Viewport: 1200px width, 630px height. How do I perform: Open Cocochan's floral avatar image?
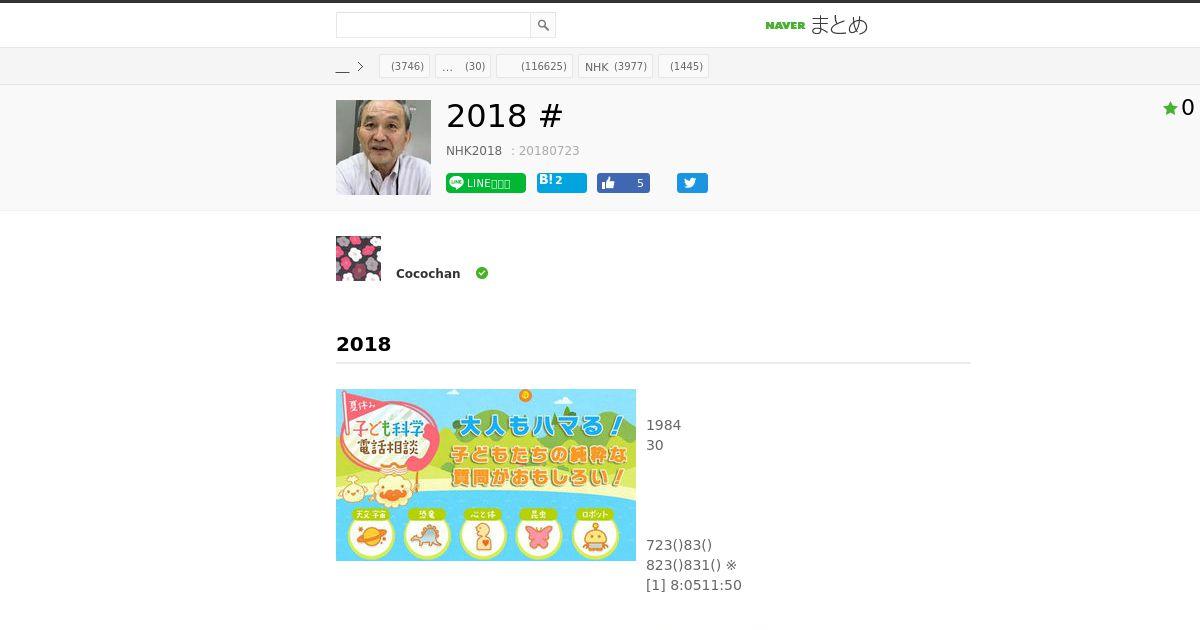358,258
